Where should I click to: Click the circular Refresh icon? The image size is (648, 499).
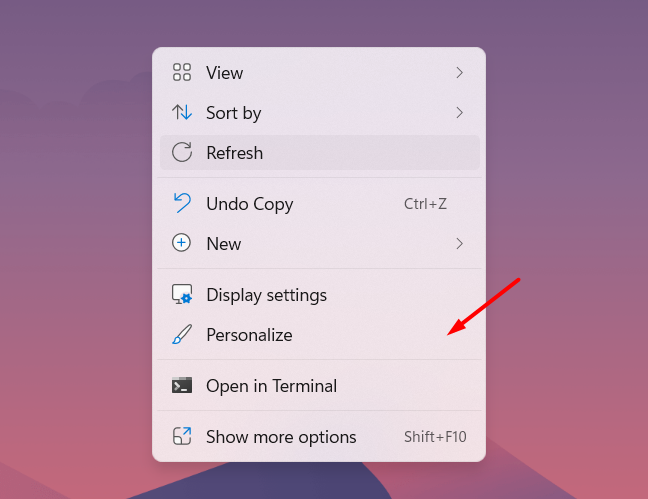tap(182, 152)
